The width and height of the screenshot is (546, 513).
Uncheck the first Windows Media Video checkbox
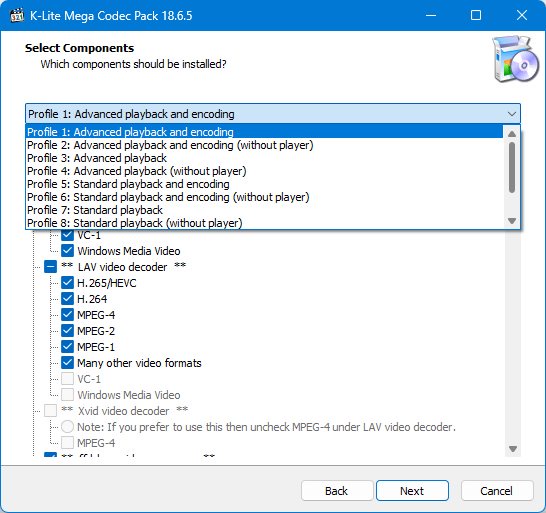point(67,251)
